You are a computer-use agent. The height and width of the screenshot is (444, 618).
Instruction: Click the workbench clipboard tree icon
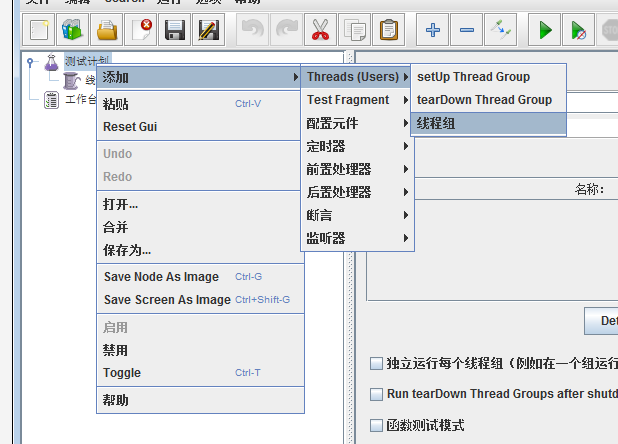51,100
